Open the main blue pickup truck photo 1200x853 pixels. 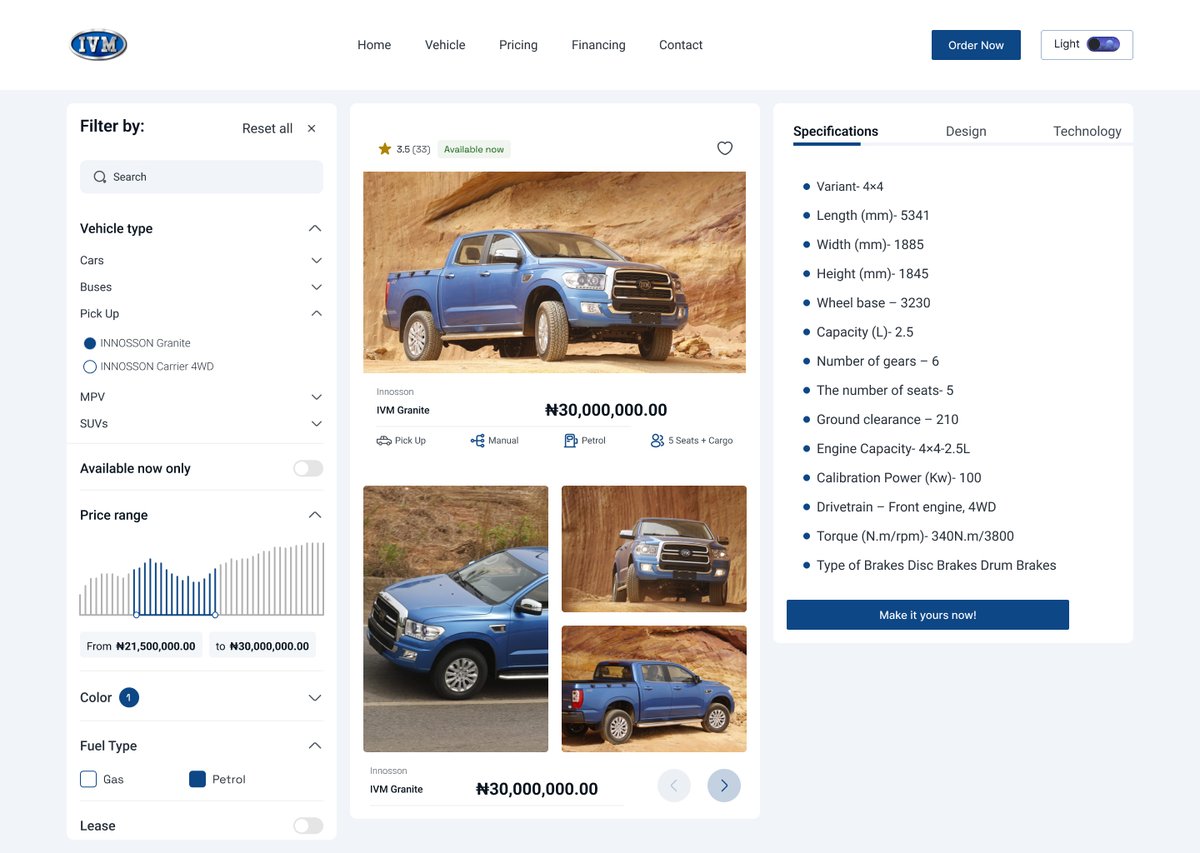[554, 272]
